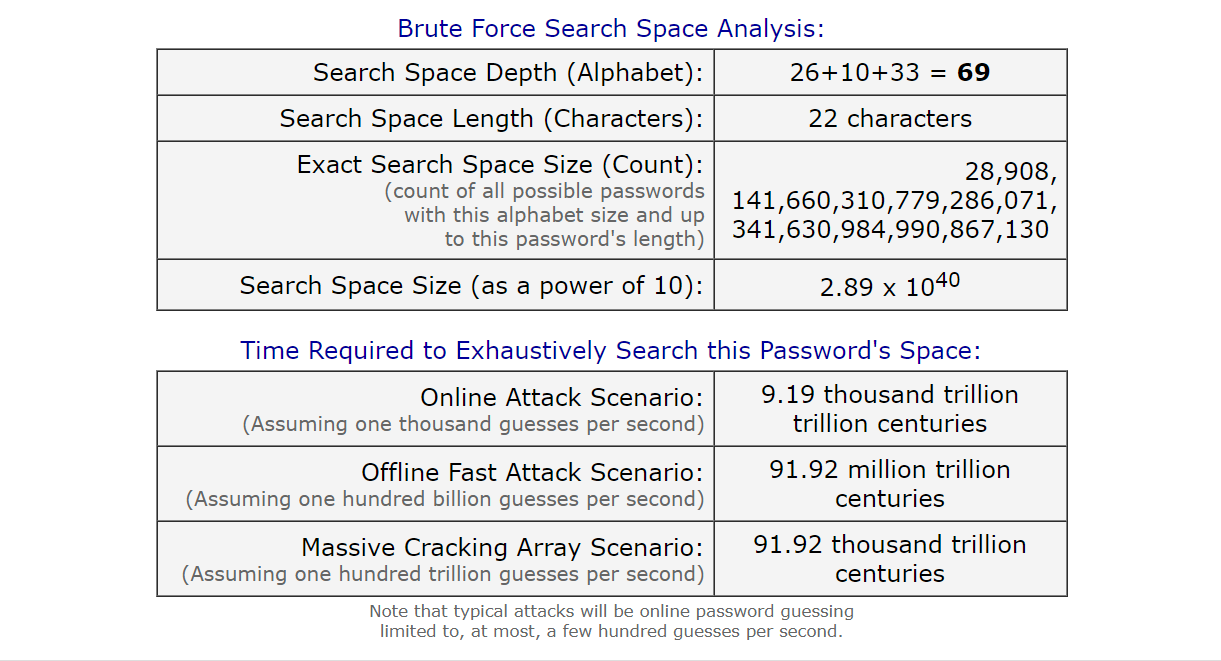Select the 26+10+33 = 69 value cell
The width and height of the screenshot is (1221, 661).
click(x=890, y=72)
